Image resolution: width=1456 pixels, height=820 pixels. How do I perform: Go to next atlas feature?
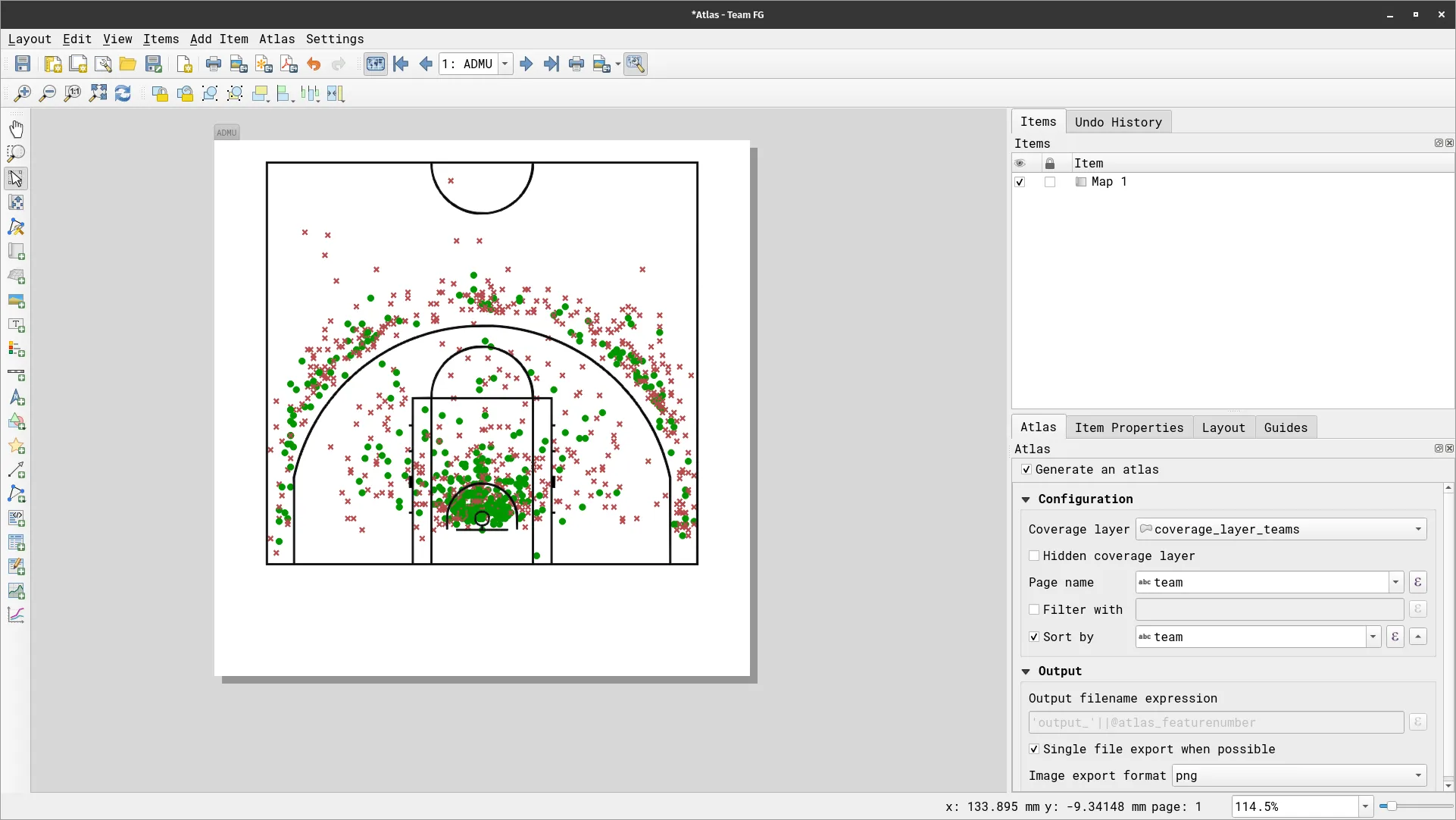coord(526,64)
